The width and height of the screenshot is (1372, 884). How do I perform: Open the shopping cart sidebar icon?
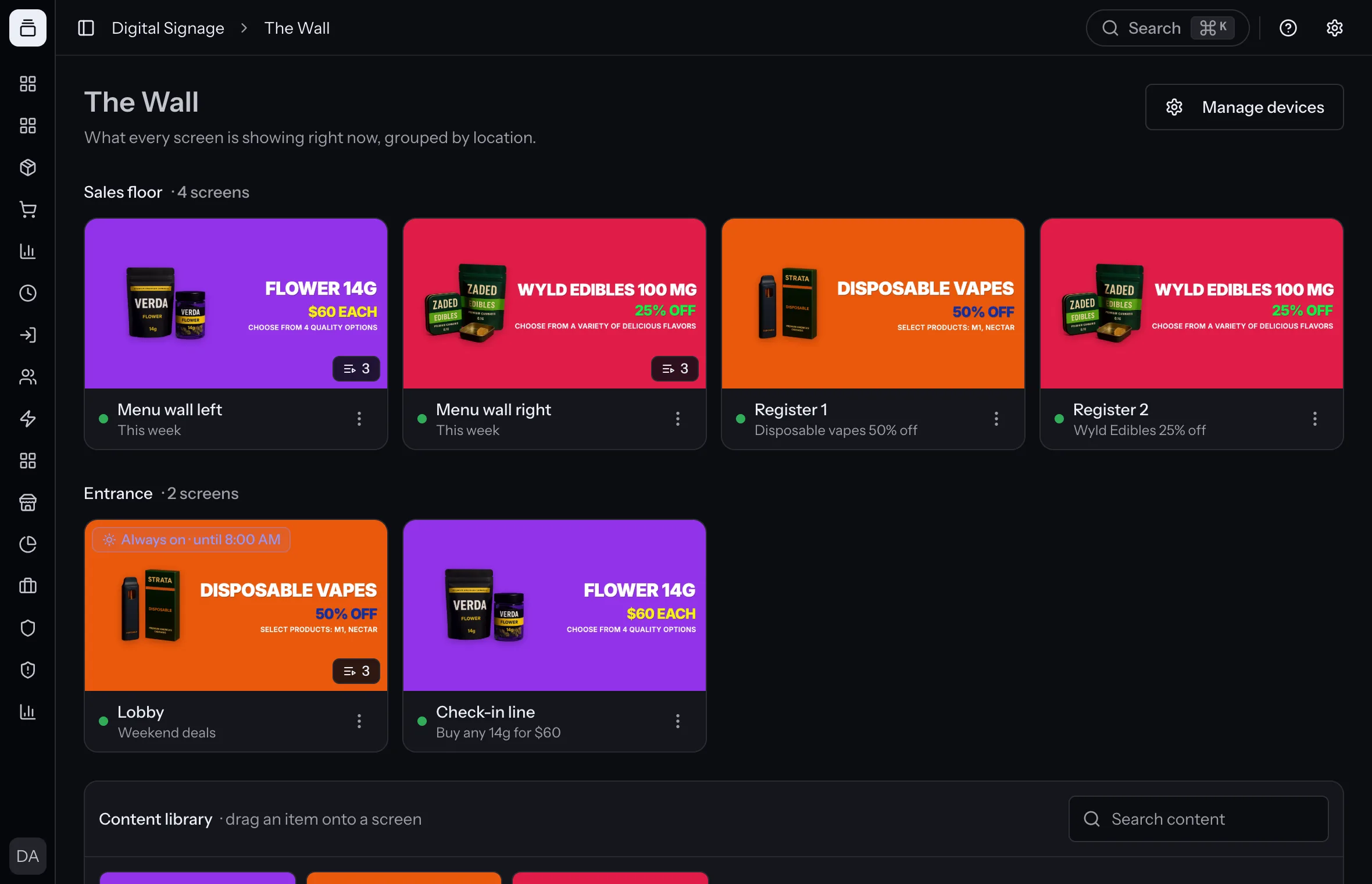[x=28, y=209]
